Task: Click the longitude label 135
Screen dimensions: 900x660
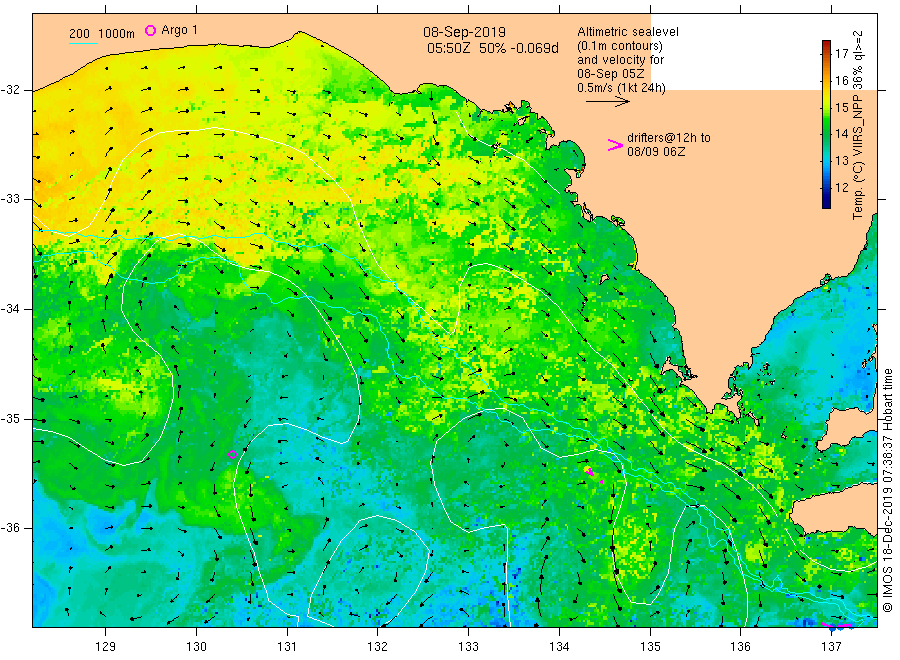Action: [x=650, y=647]
